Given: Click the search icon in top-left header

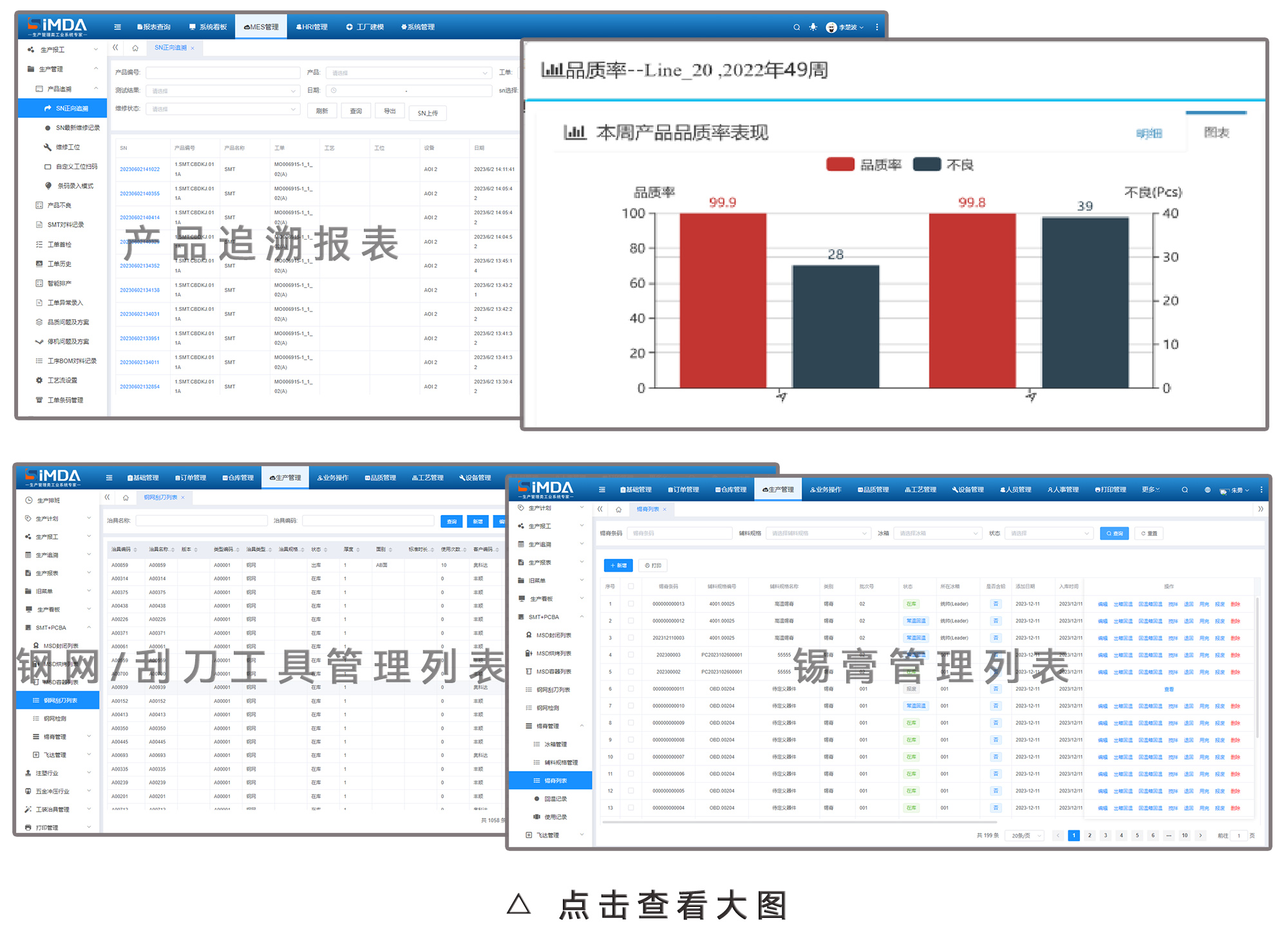Looking at the screenshot, I should click(x=796, y=27).
